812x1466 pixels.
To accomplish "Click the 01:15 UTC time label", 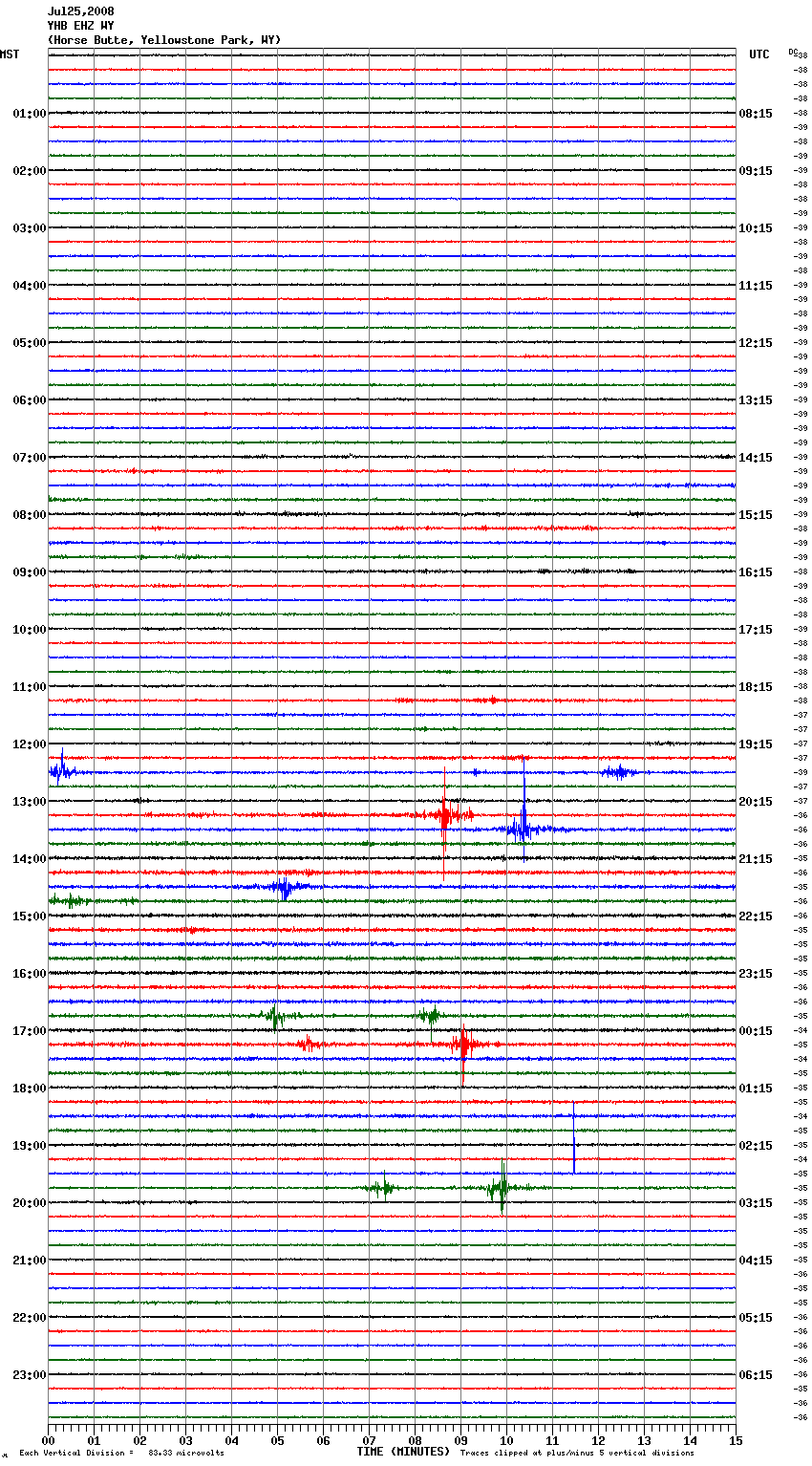I will click(x=756, y=1089).
